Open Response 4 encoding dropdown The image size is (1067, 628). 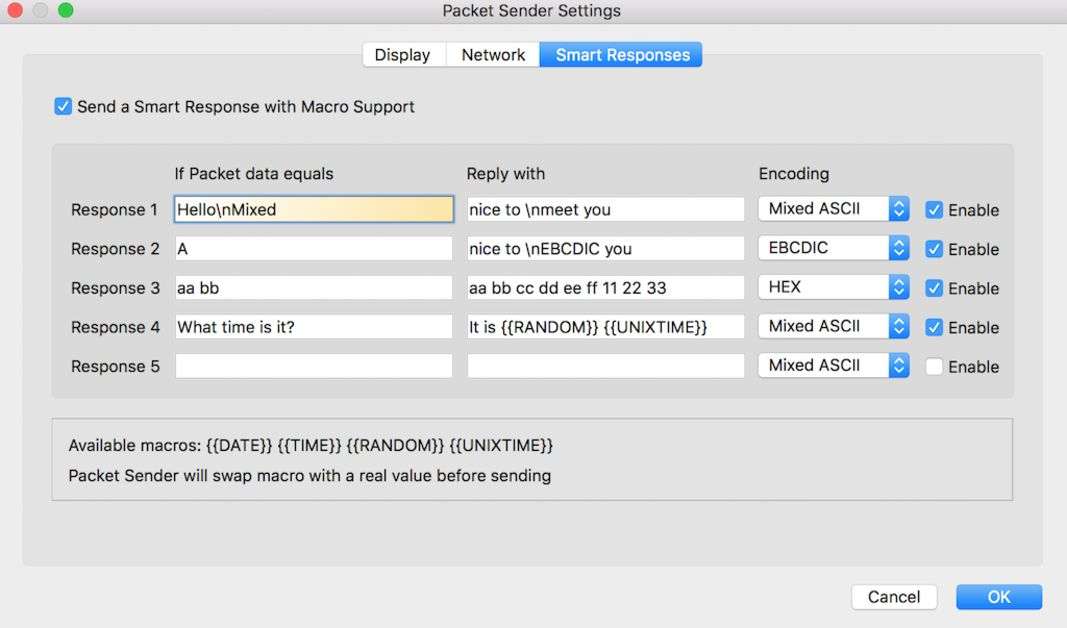coord(834,326)
